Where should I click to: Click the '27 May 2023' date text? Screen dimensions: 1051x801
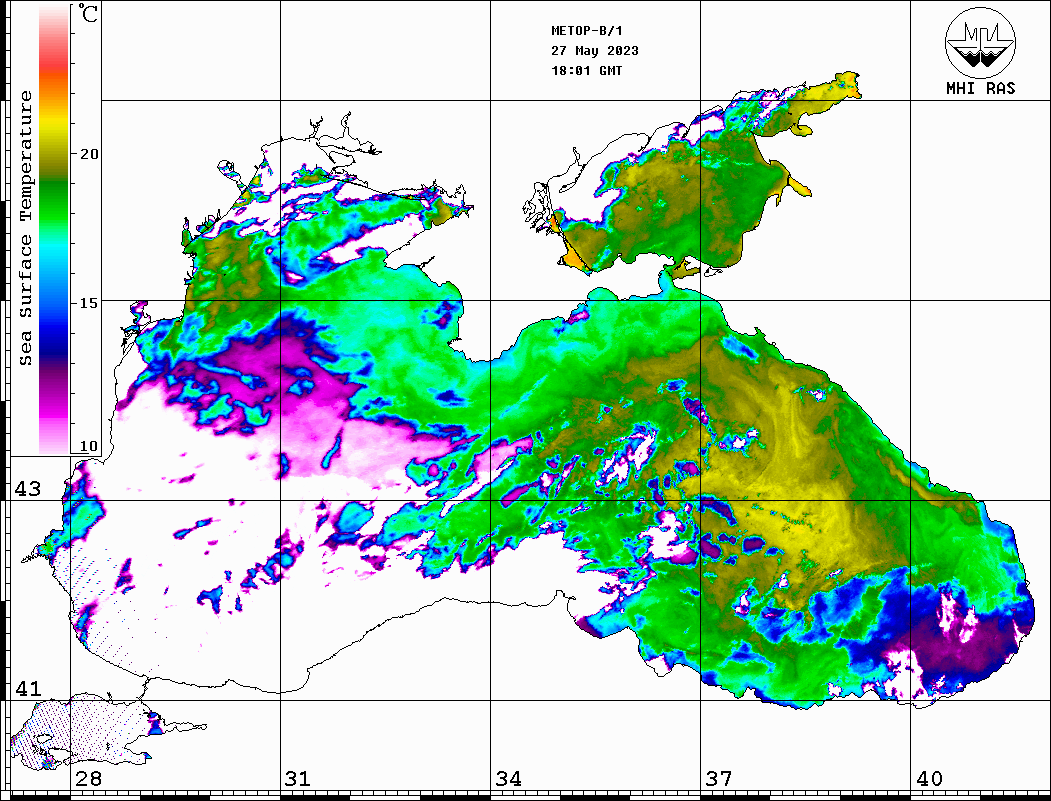595,51
